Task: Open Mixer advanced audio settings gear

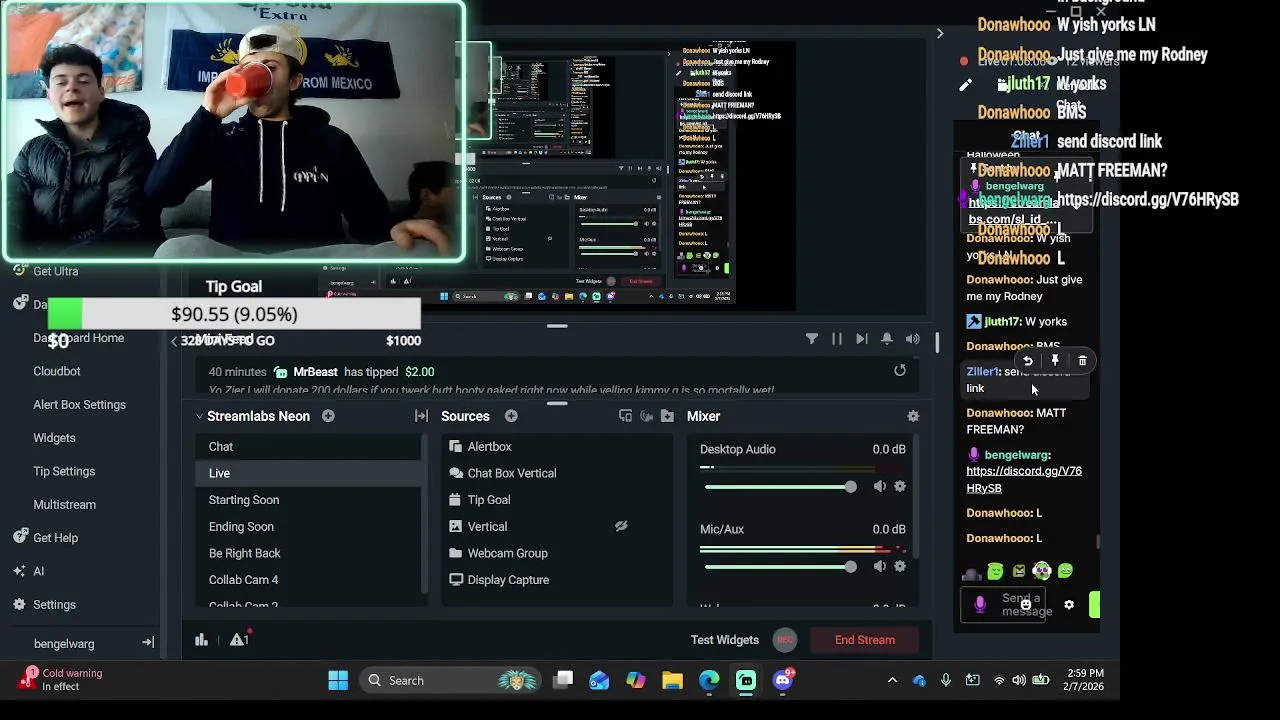Action: tap(912, 416)
